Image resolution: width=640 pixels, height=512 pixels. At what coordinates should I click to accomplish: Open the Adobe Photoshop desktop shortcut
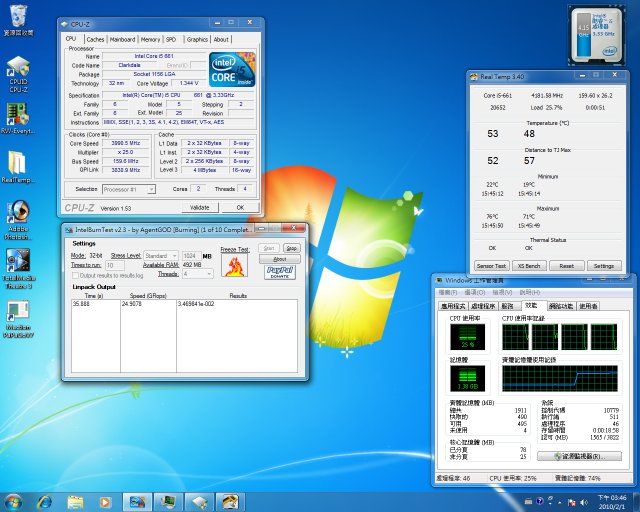pyautogui.click(x=18, y=220)
